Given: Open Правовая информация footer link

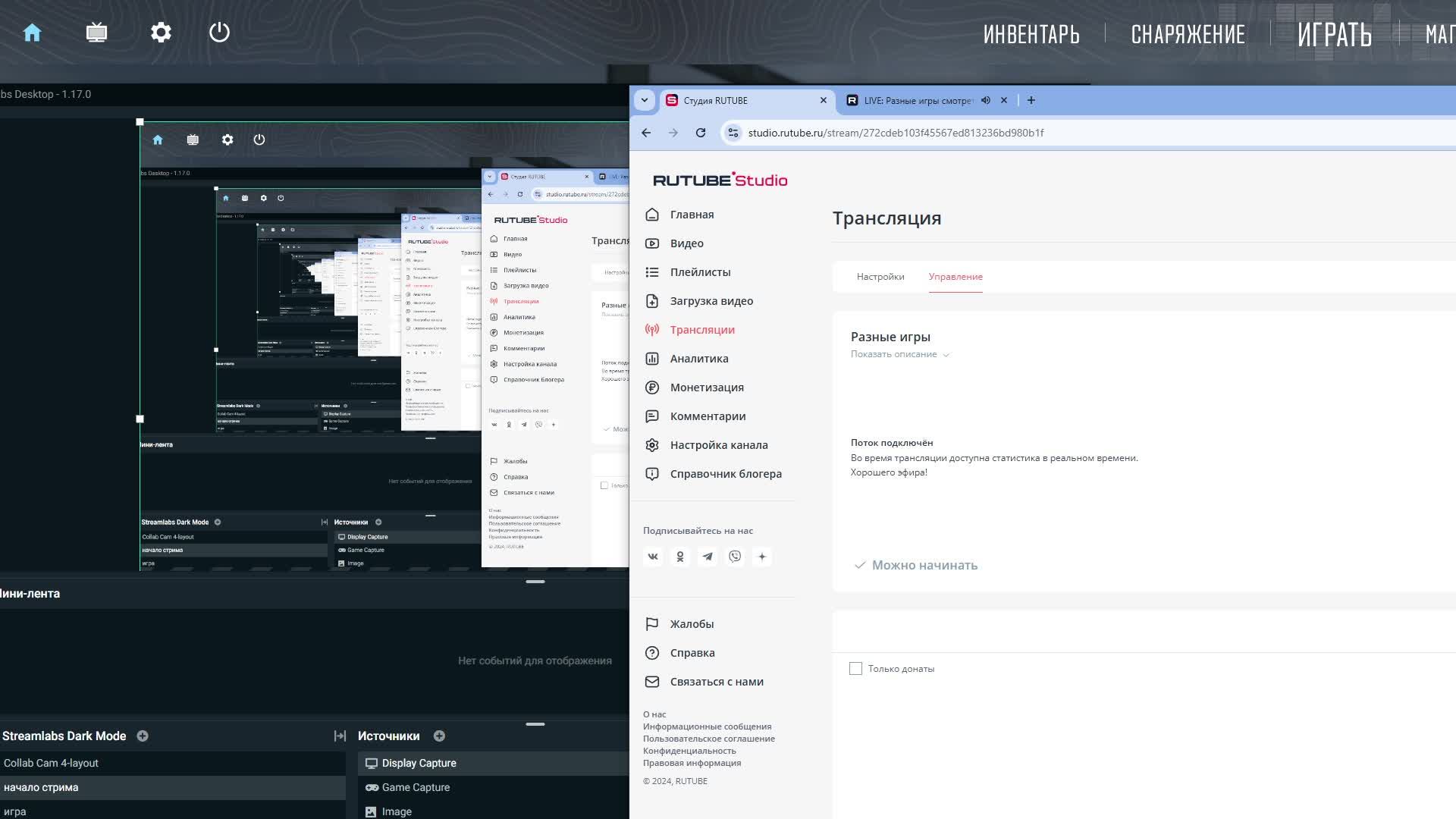Looking at the screenshot, I should tap(692, 763).
